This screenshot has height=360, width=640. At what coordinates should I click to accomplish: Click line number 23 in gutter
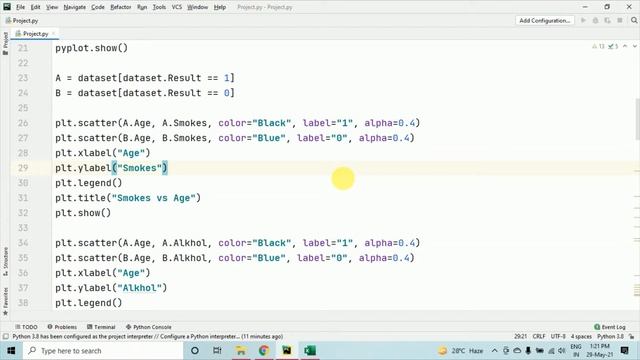(23, 78)
